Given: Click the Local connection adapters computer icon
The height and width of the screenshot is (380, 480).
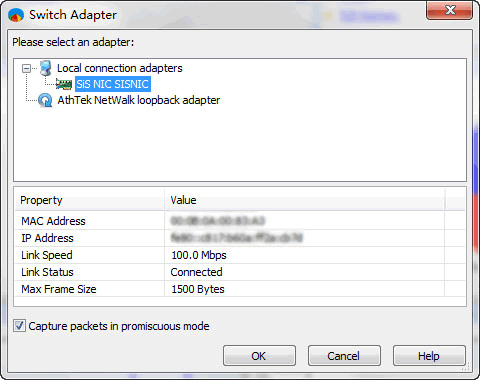Looking at the screenshot, I should (x=46, y=68).
